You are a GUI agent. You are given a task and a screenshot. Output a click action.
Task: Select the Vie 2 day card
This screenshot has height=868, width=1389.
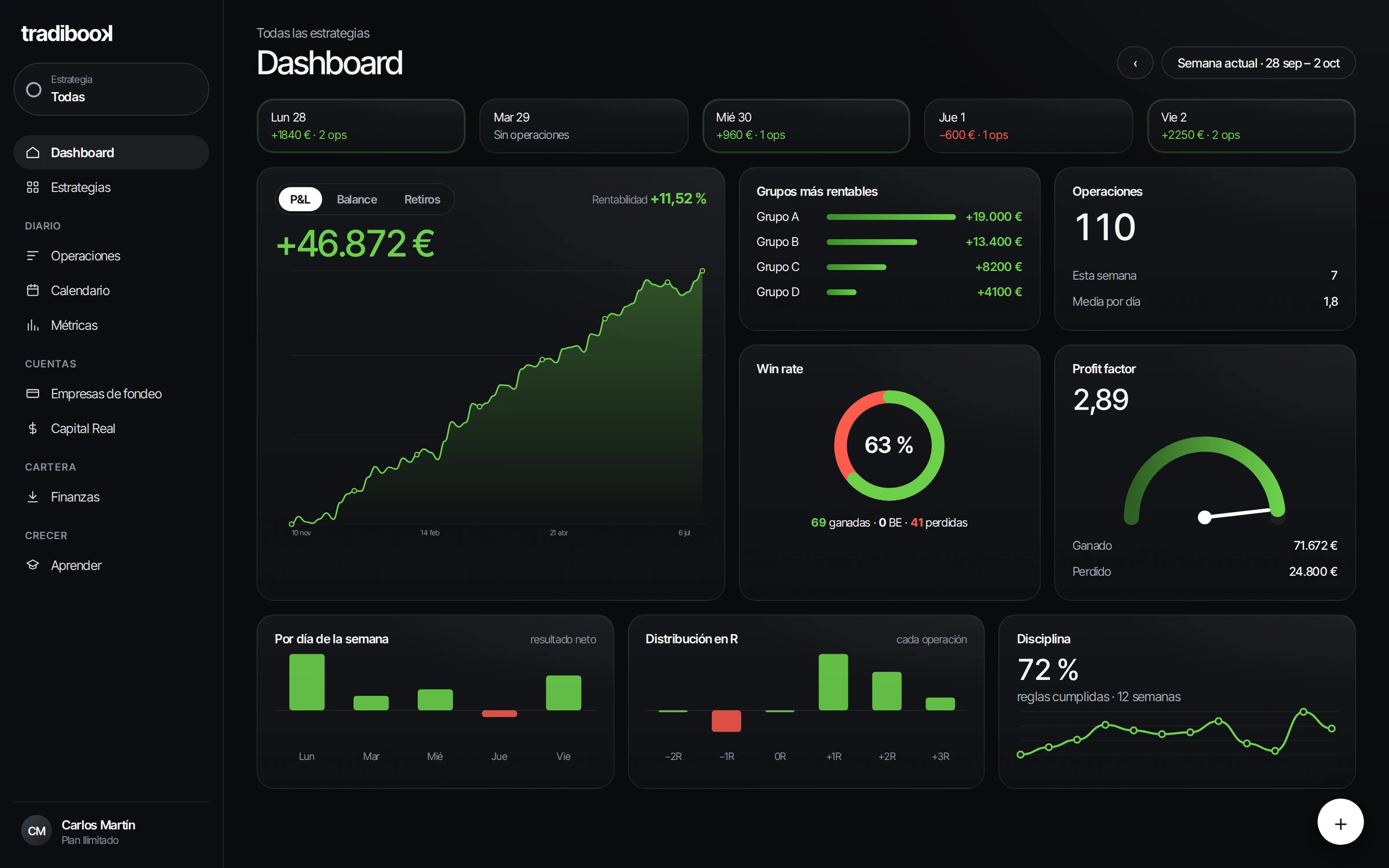[x=1251, y=126]
